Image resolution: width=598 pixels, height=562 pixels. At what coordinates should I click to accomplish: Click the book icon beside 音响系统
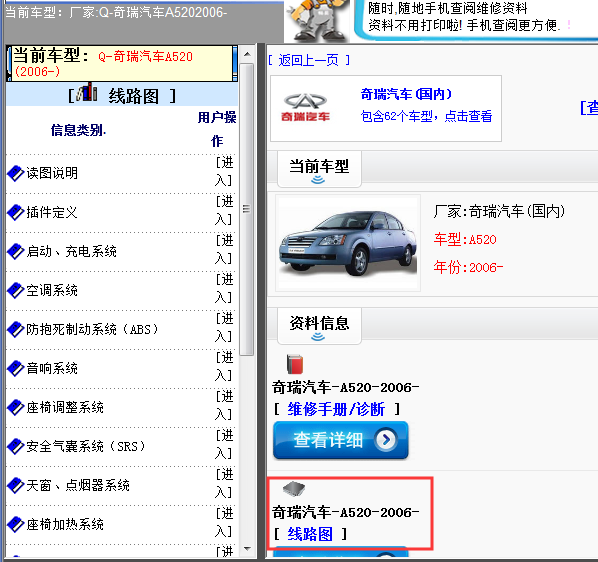[16, 368]
